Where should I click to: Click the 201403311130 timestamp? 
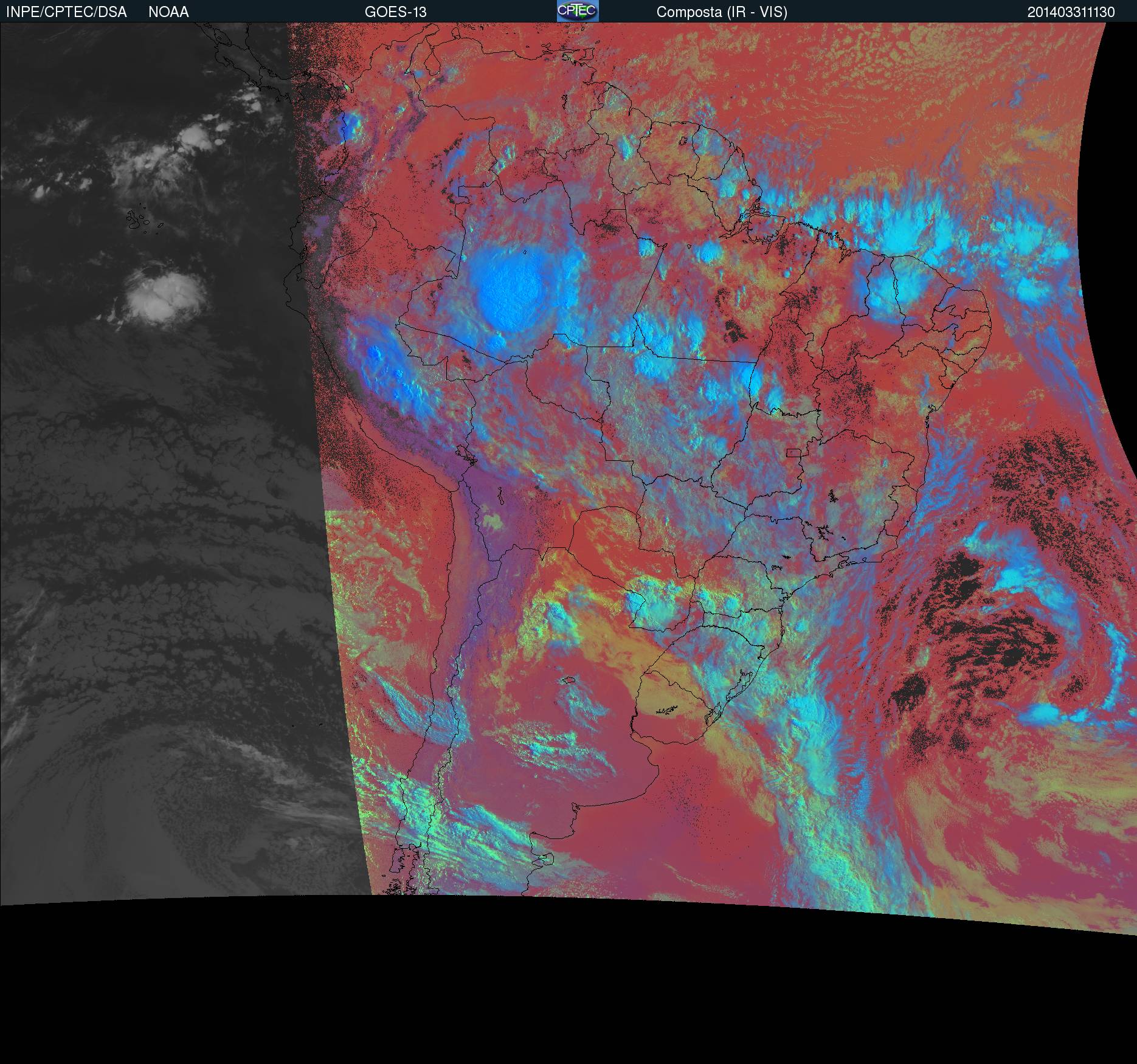click(x=1071, y=12)
